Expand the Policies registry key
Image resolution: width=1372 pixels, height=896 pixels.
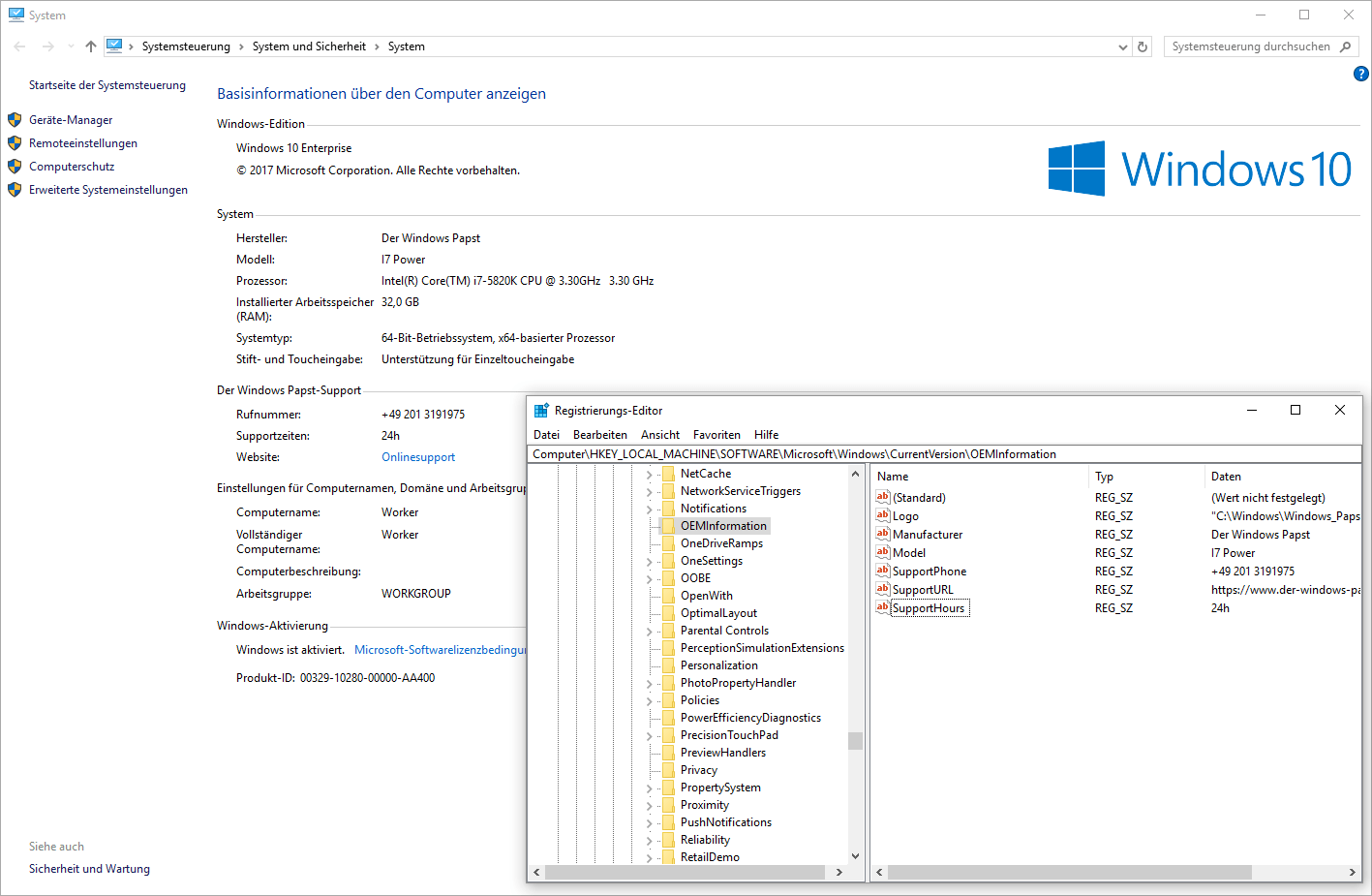click(649, 700)
